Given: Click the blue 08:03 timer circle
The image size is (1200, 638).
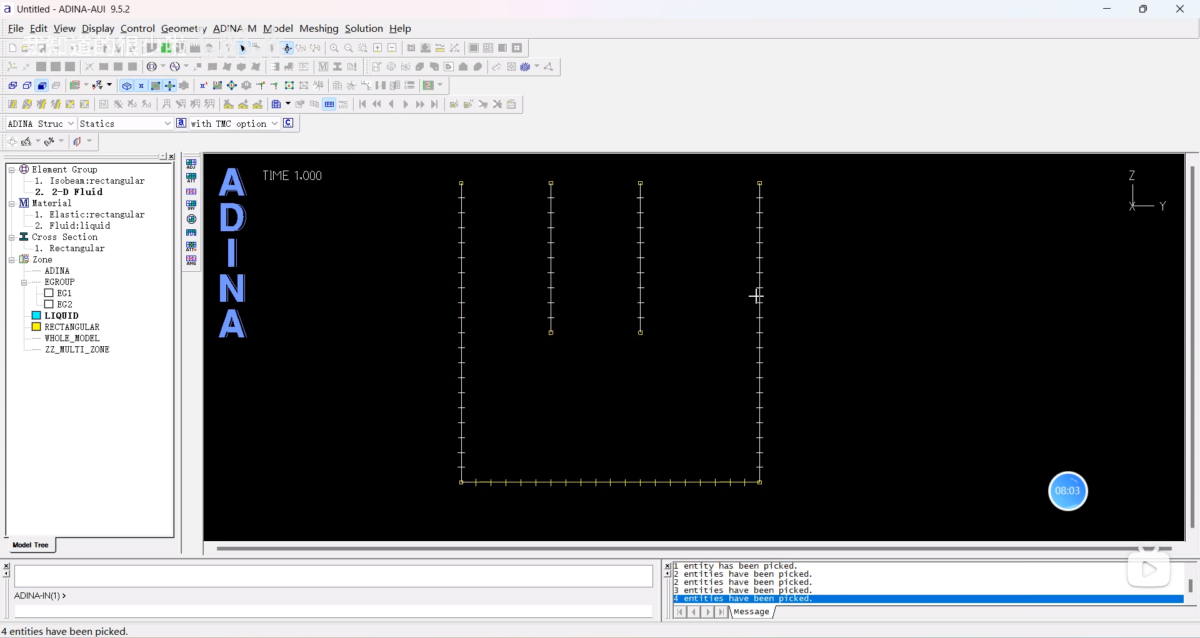Looking at the screenshot, I should pos(1068,491).
